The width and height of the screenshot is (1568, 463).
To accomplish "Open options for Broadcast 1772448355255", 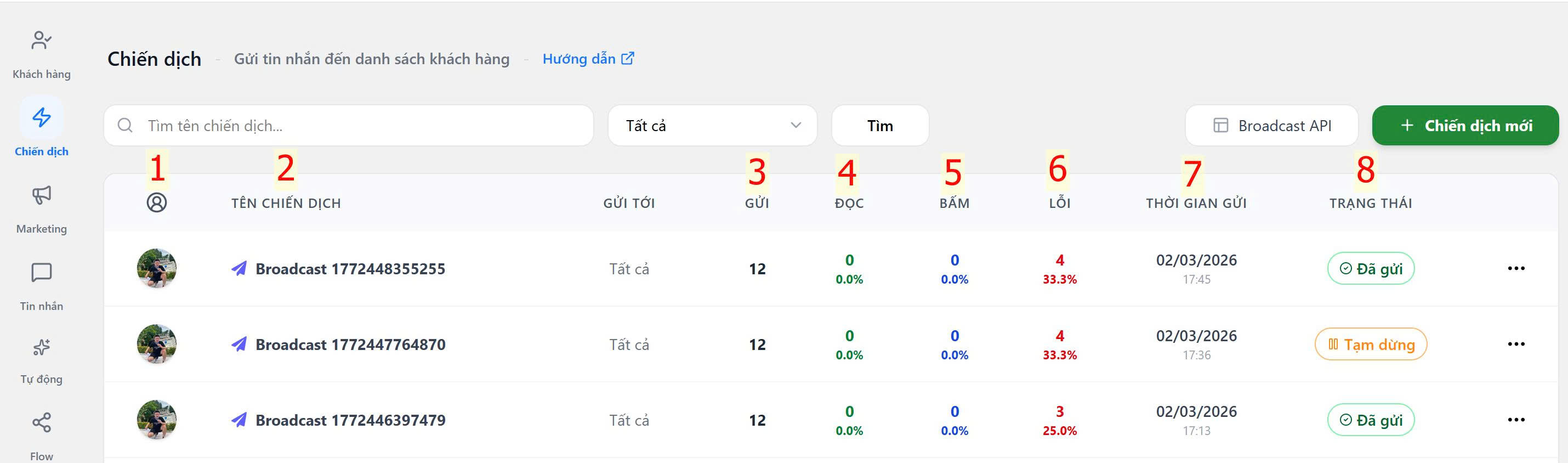I will click(x=1516, y=269).
